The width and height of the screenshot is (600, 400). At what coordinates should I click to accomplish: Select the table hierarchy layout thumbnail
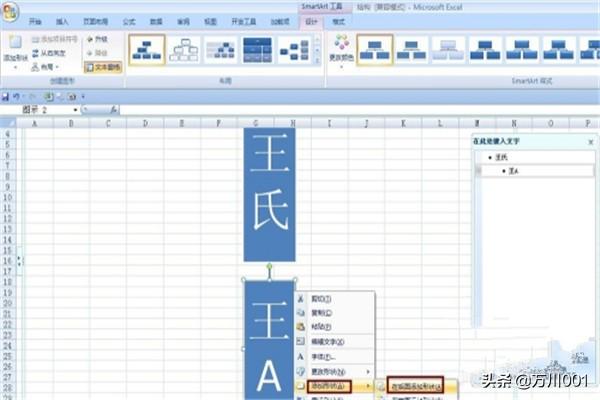(257, 50)
